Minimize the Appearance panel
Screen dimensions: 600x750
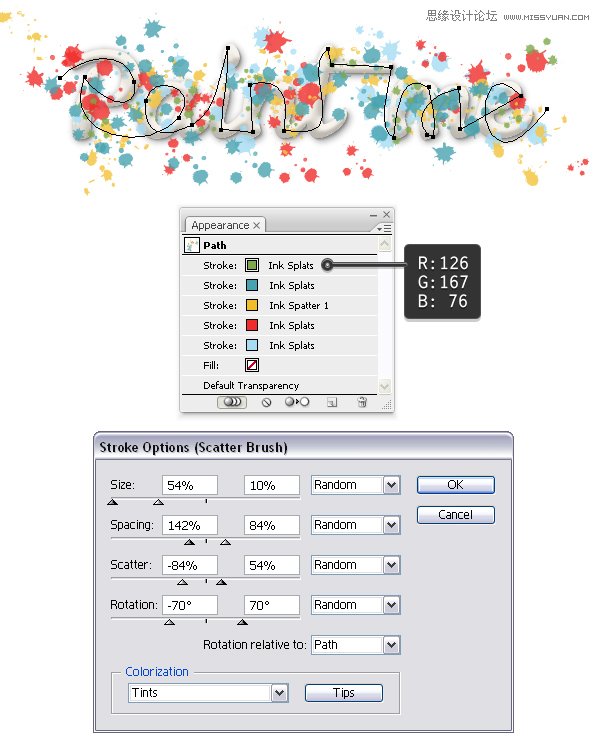pos(373,215)
